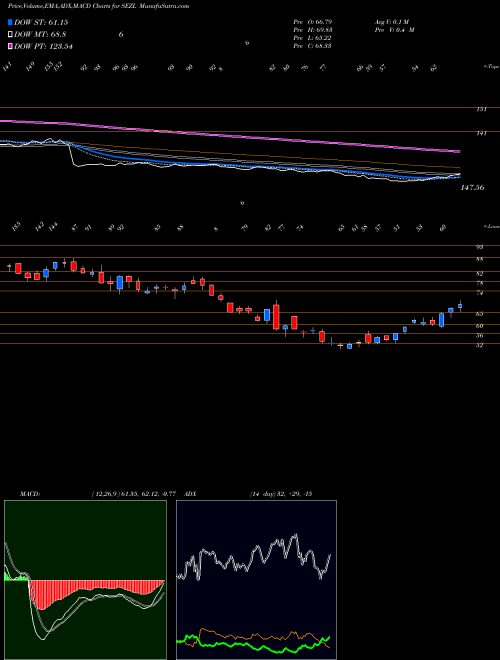Click the last blue candlestick on the right

[x=460, y=306]
